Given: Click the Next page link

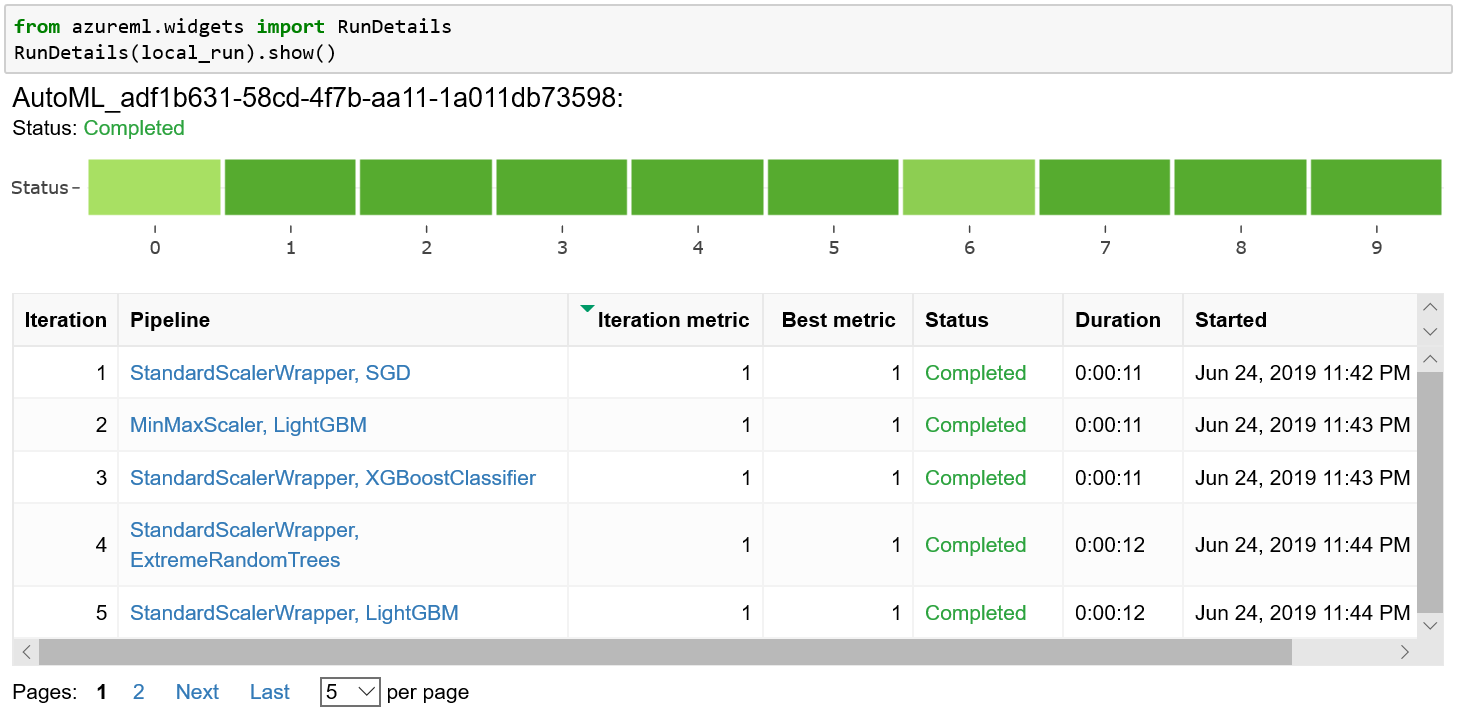Looking at the screenshot, I should click(197, 692).
